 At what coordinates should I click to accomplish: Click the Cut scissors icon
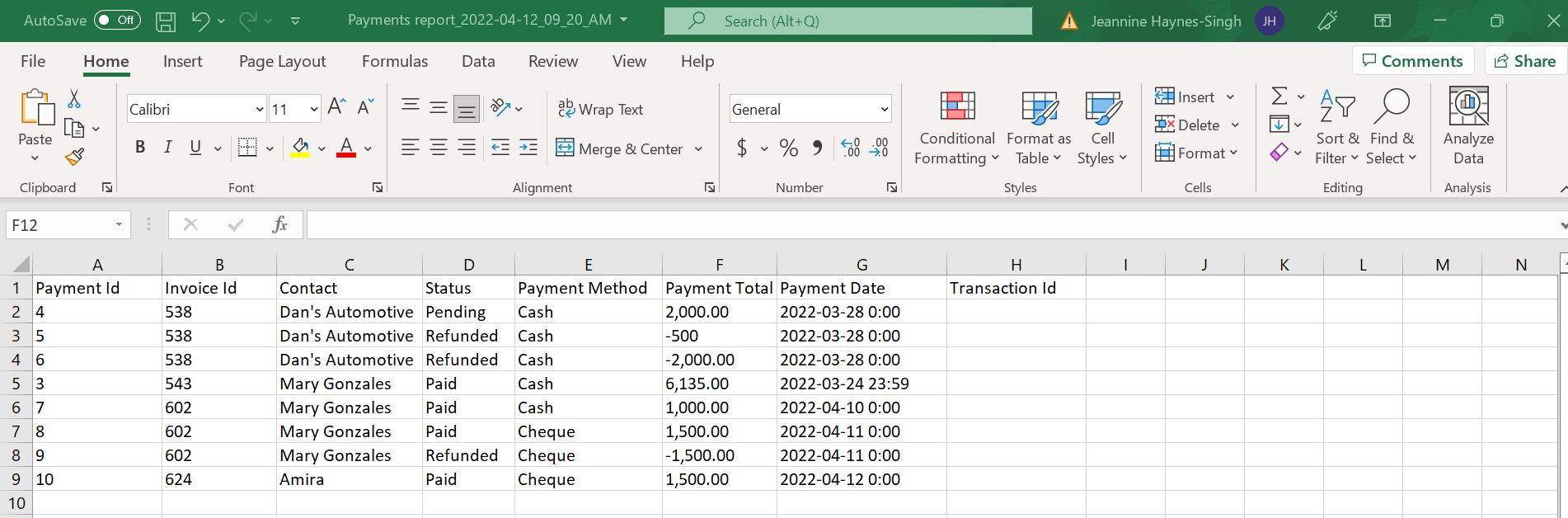pyautogui.click(x=74, y=100)
